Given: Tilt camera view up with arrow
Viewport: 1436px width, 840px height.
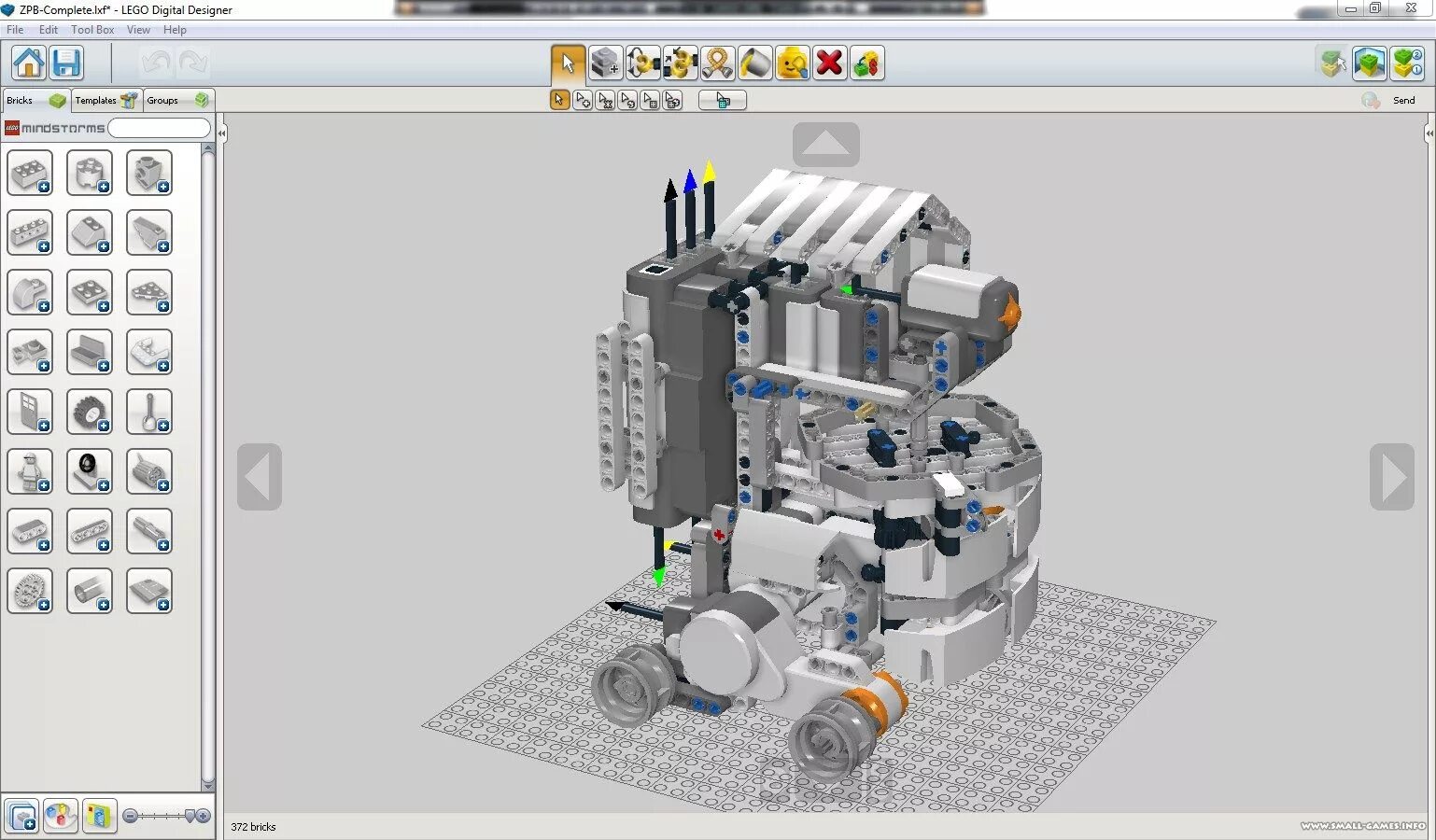Looking at the screenshot, I should pos(826,145).
